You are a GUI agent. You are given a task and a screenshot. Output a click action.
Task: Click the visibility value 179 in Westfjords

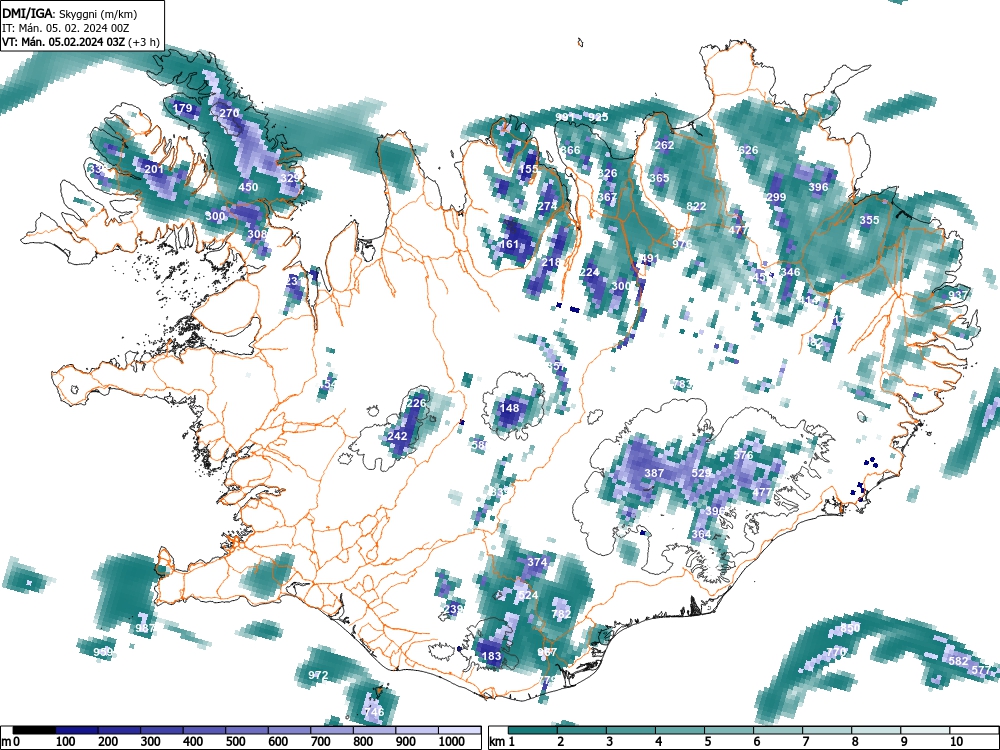(x=182, y=108)
